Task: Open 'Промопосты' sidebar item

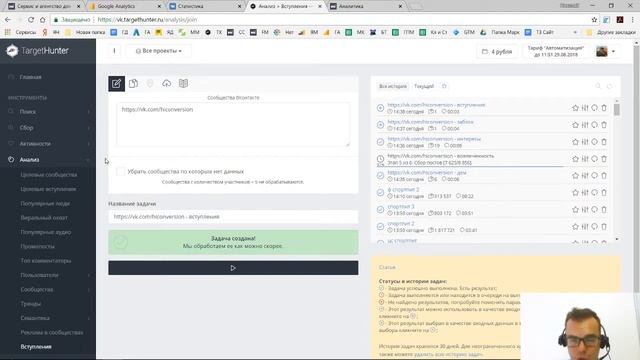Action: point(38,246)
